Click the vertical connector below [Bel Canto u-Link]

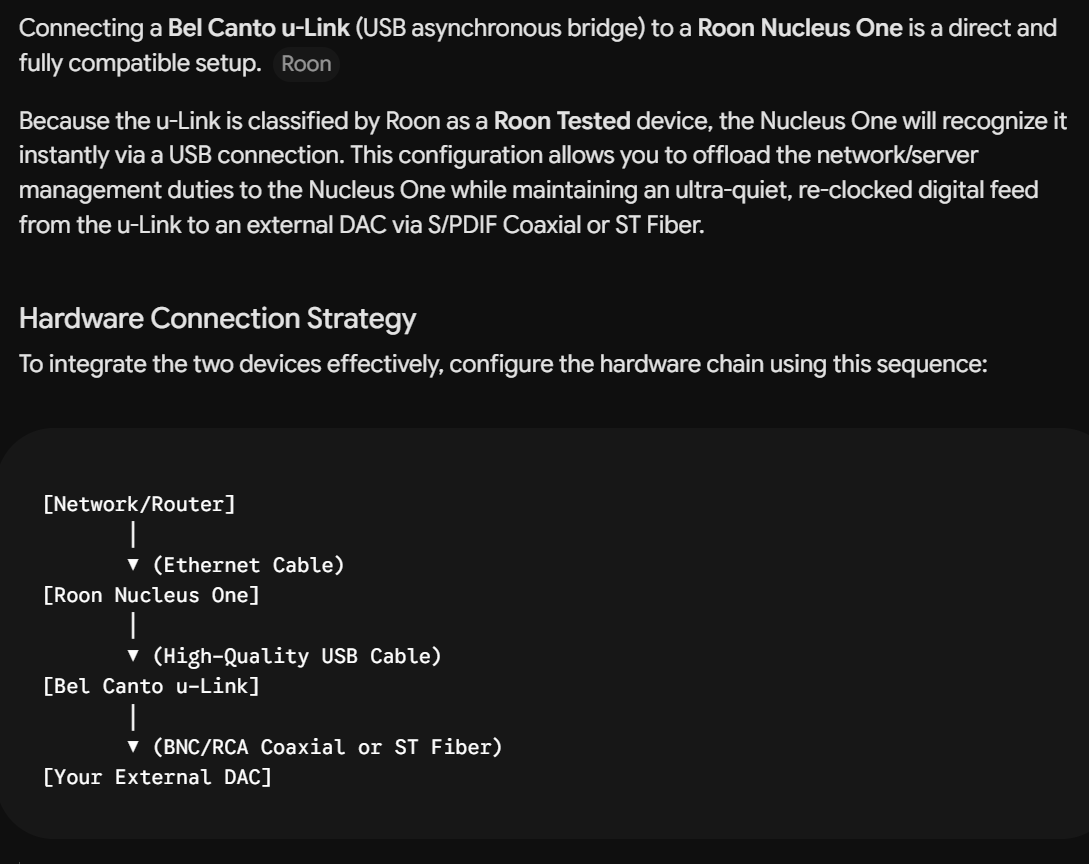(133, 717)
